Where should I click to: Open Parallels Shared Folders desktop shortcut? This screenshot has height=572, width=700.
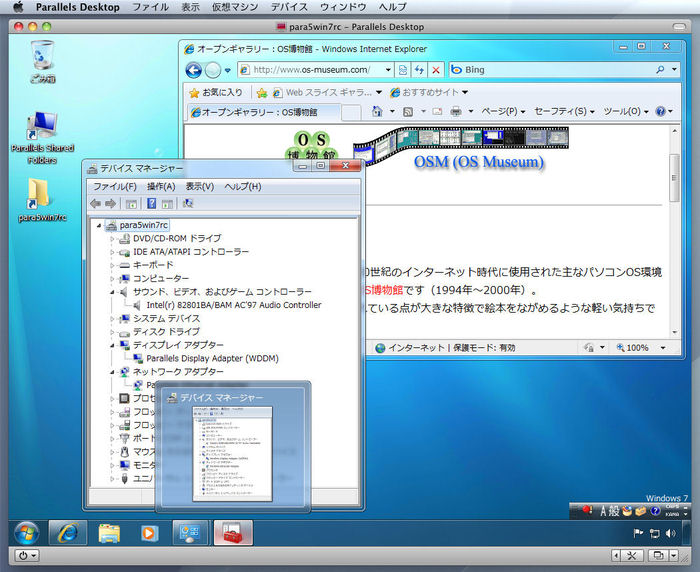42,138
